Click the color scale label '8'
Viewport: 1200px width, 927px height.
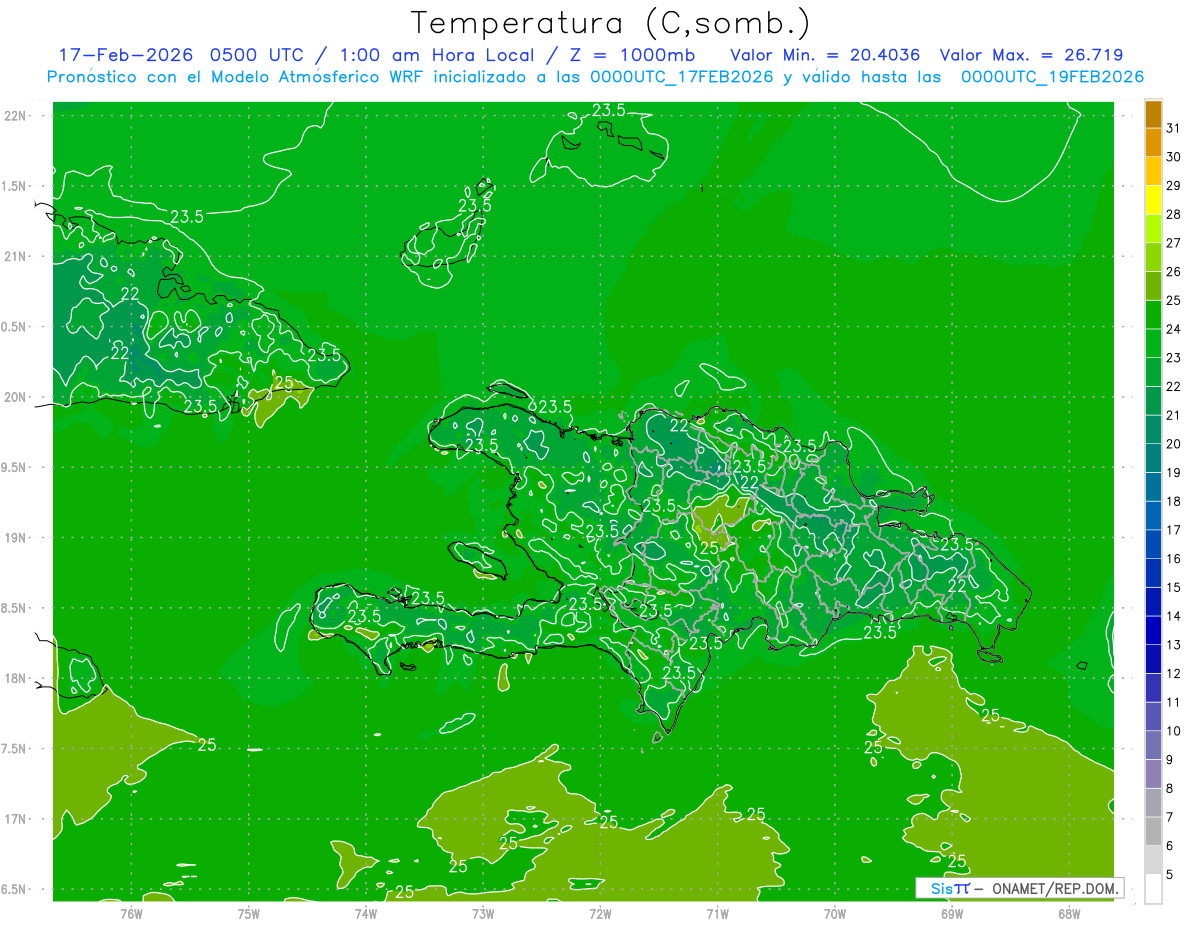(1170, 789)
